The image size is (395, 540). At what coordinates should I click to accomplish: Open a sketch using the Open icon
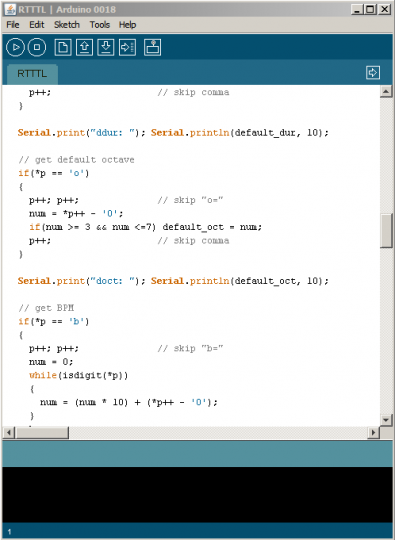coord(84,47)
